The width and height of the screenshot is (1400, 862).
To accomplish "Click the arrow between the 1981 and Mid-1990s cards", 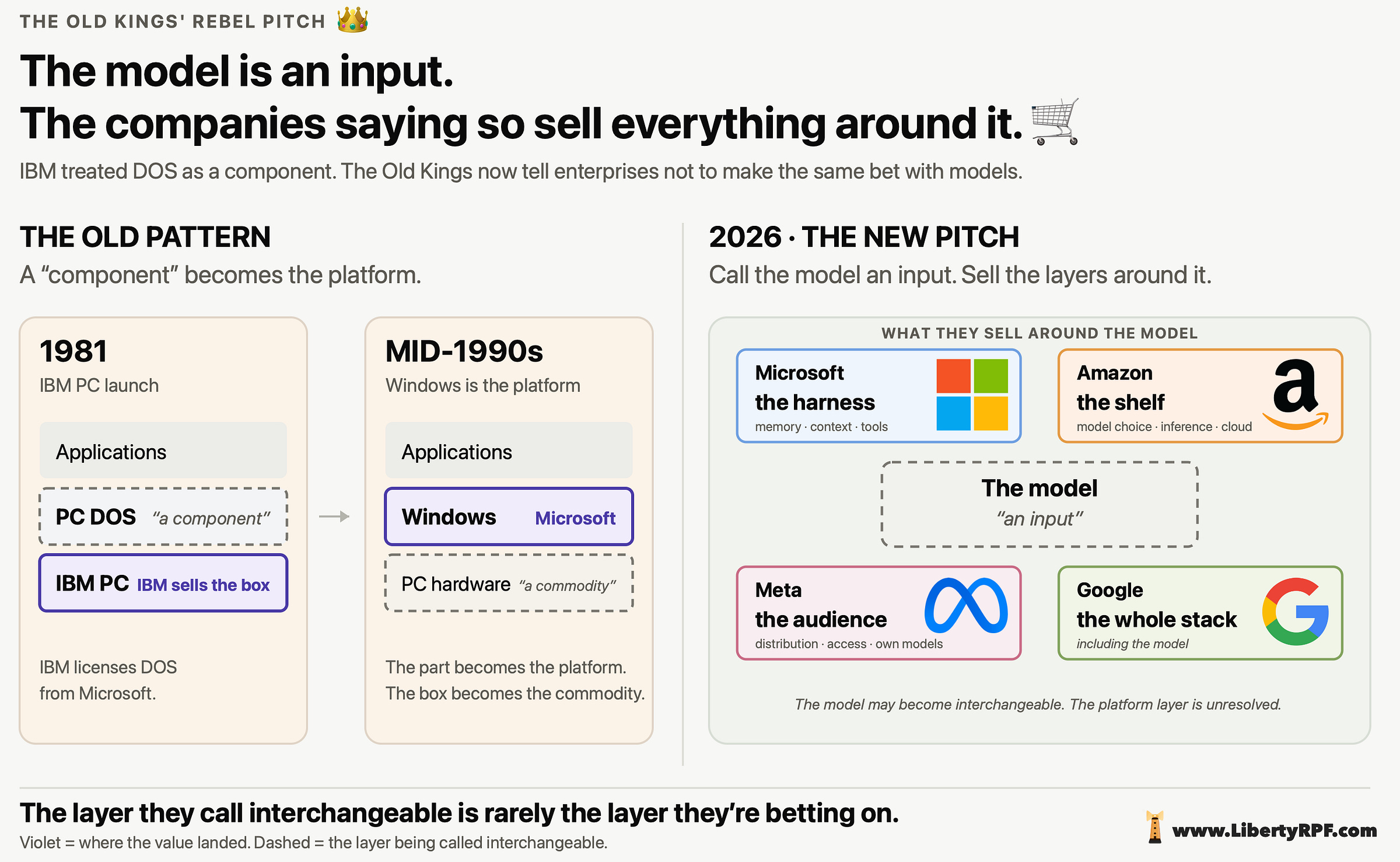I will (x=334, y=516).
